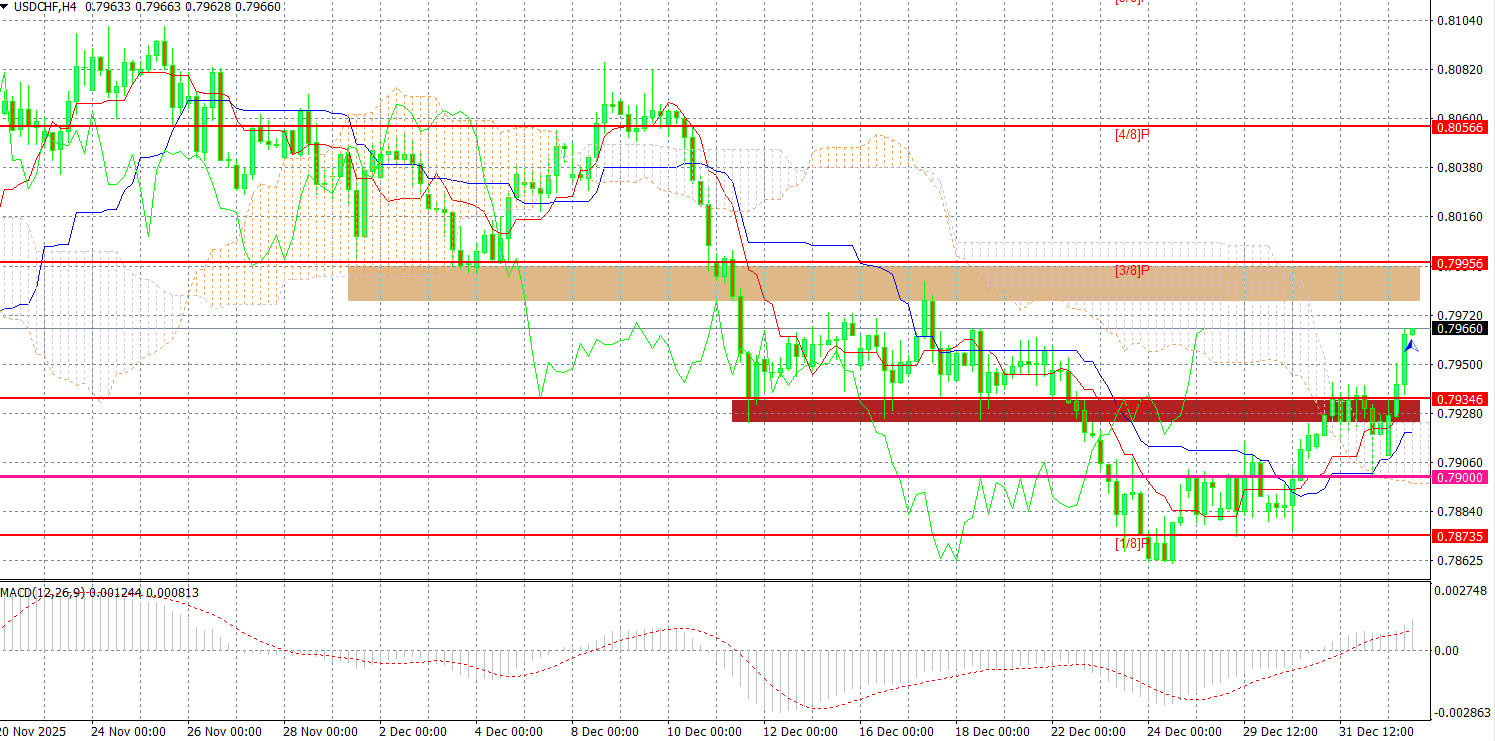
Task: Click the 0.78735 red price label
Action: [1460, 536]
